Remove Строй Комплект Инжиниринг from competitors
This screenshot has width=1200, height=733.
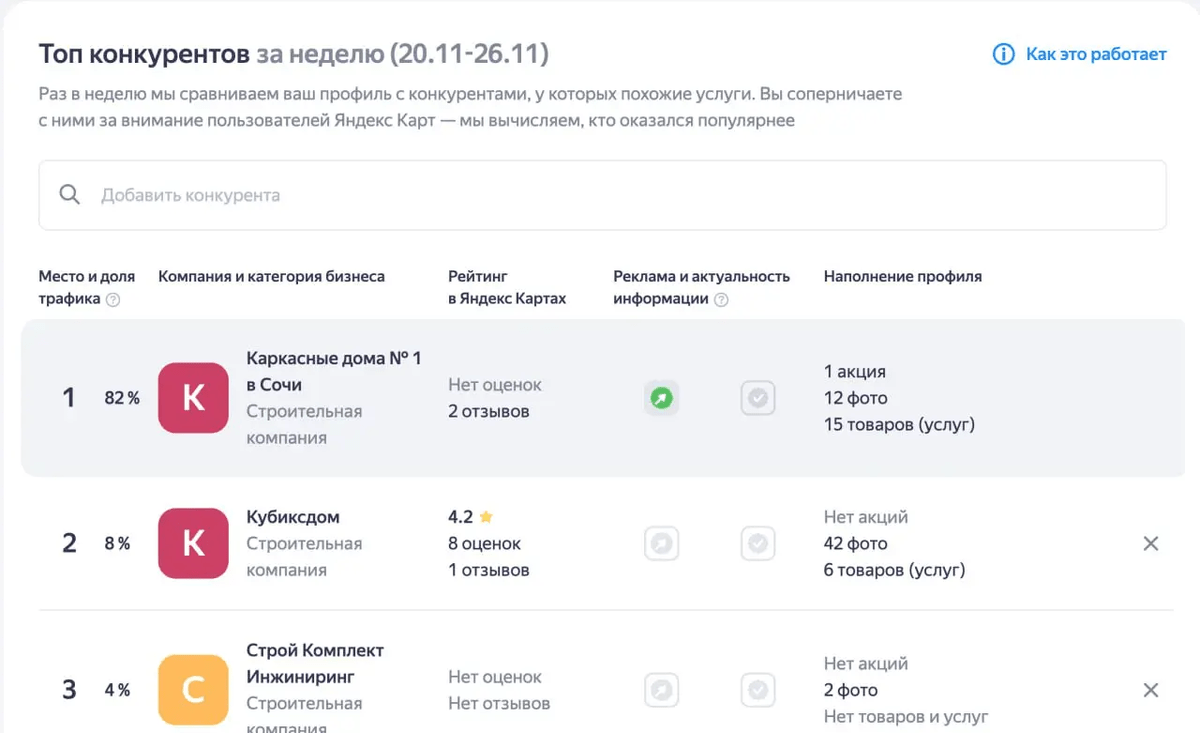pos(1151,690)
